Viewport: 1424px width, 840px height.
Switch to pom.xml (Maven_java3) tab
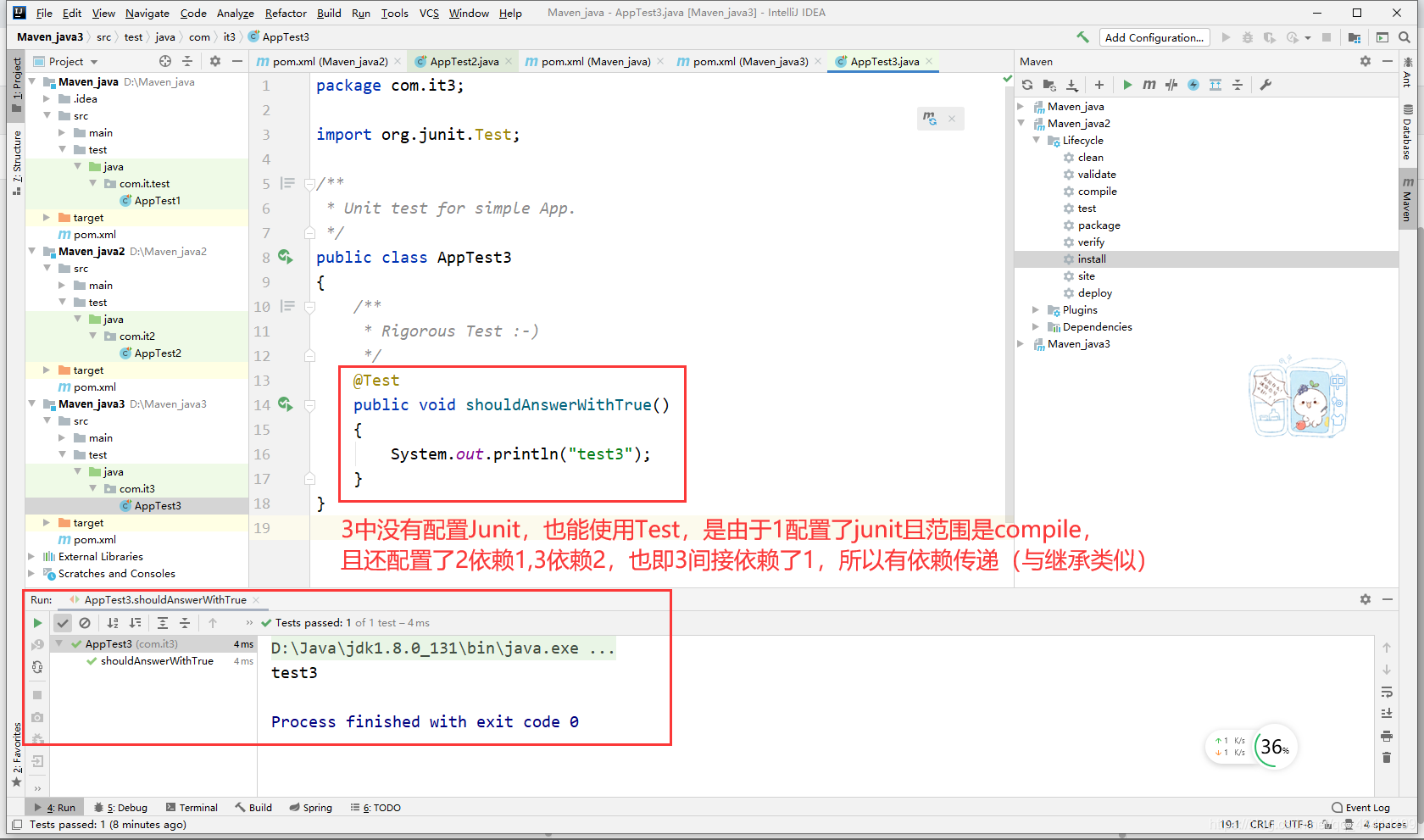coord(751,61)
